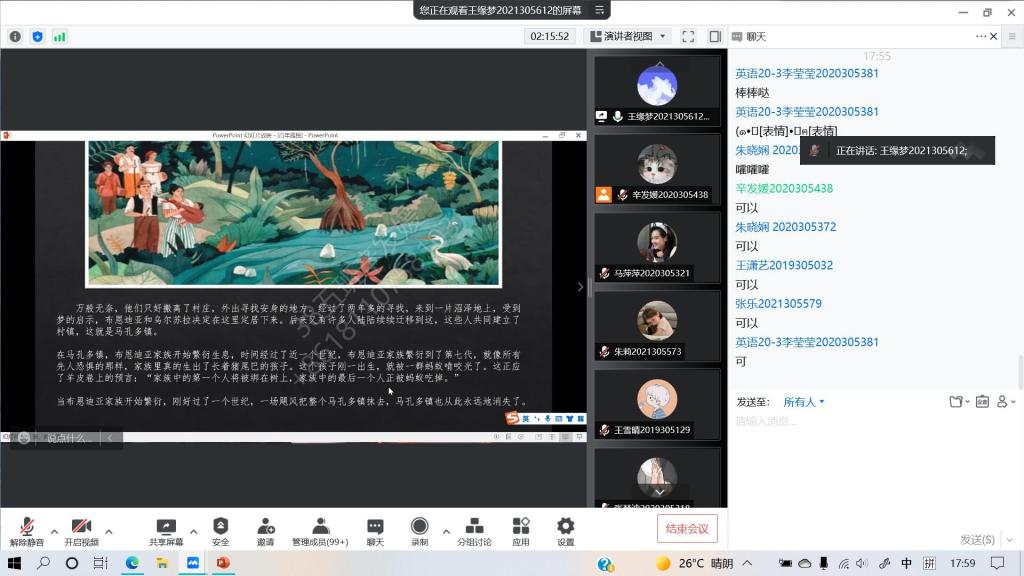Open the 所有人 recipient dropdown in chat
This screenshot has width=1024, height=576.
click(804, 402)
